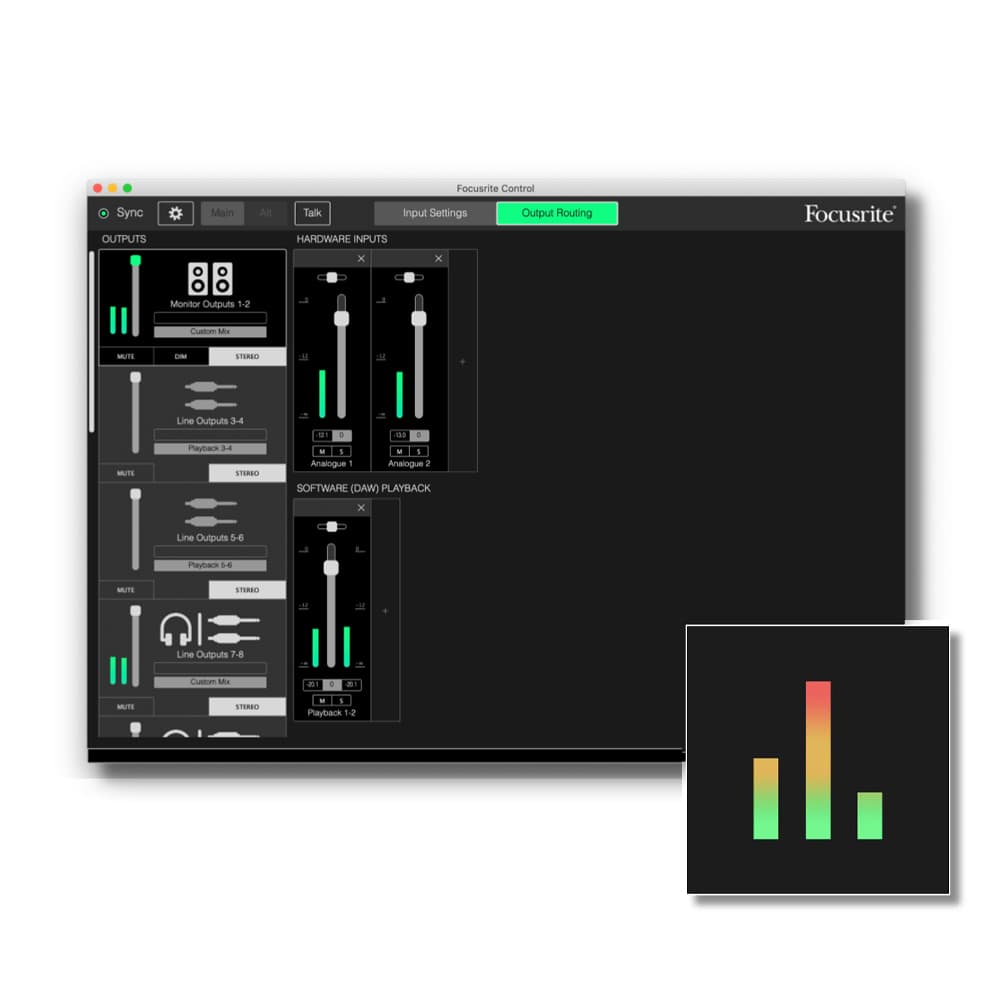Click the Line Outputs 3-4 jack plugs icon

coord(210,395)
